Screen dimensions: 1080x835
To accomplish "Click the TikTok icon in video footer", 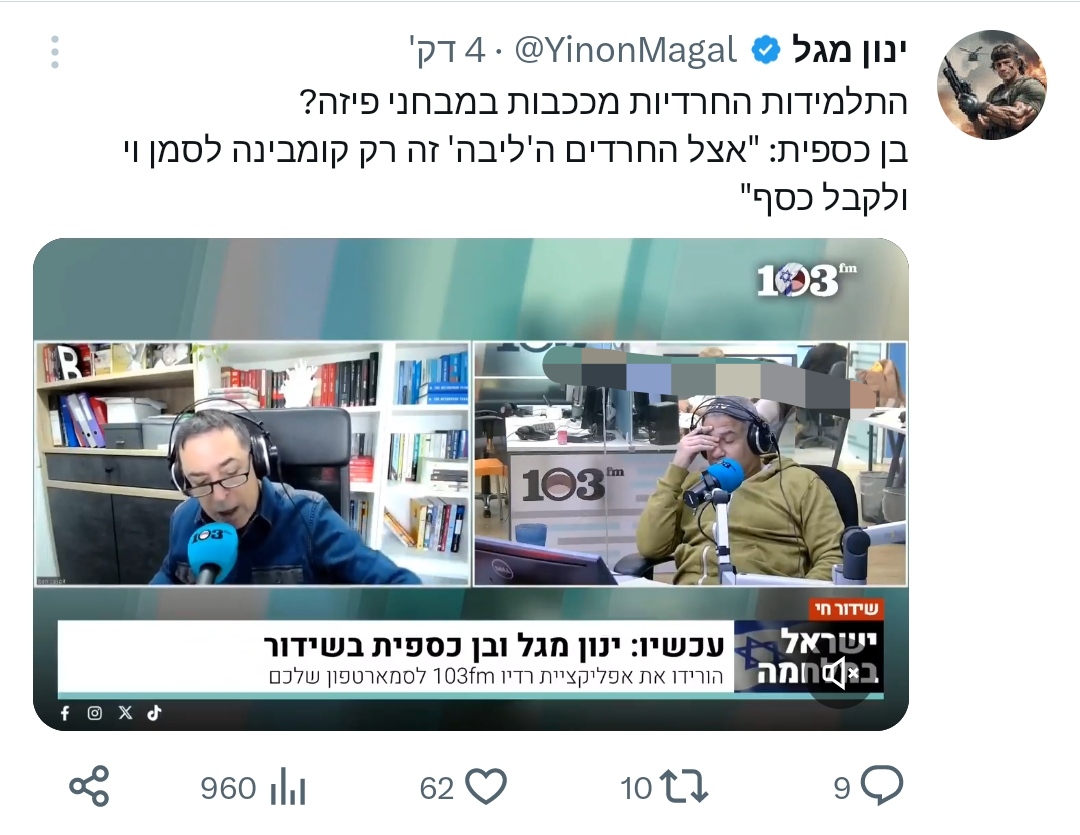I will pyautogui.click(x=154, y=713).
